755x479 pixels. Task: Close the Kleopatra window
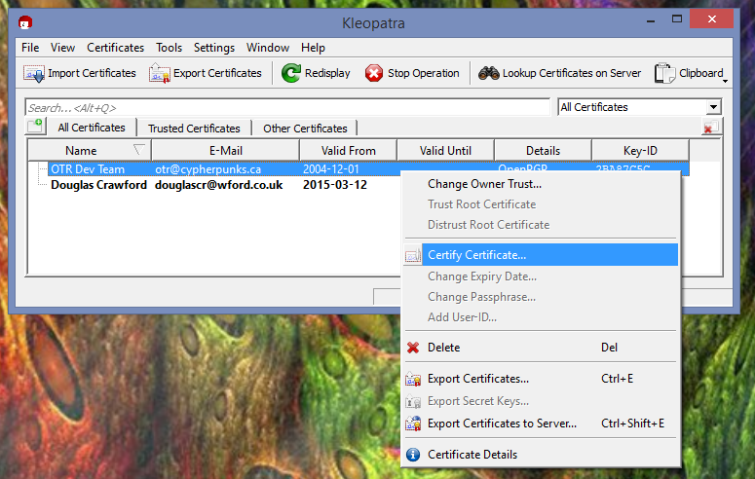point(712,19)
